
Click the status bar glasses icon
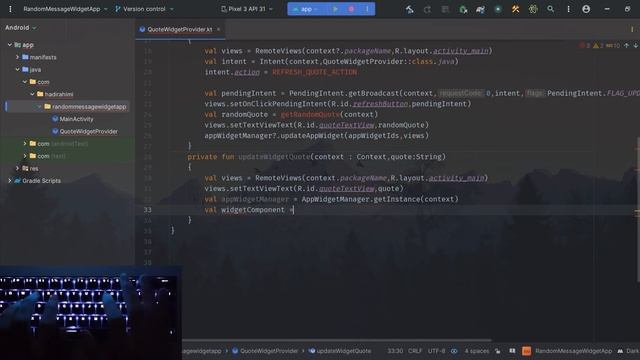[454, 351]
